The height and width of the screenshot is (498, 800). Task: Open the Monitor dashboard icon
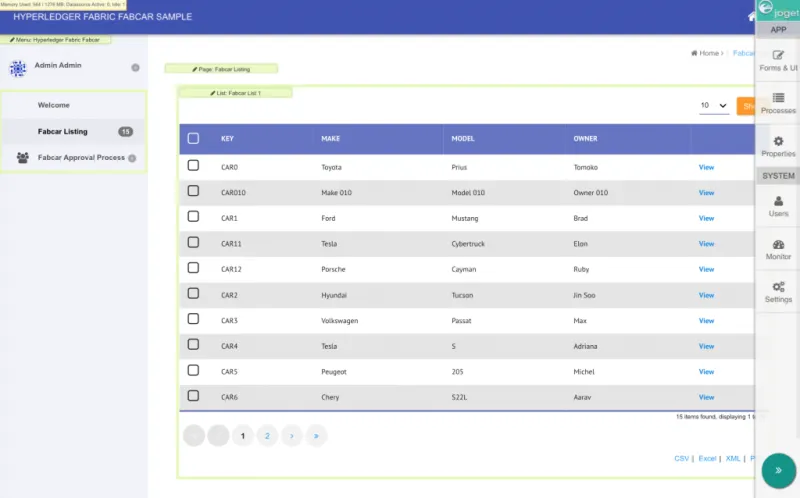tap(778, 245)
